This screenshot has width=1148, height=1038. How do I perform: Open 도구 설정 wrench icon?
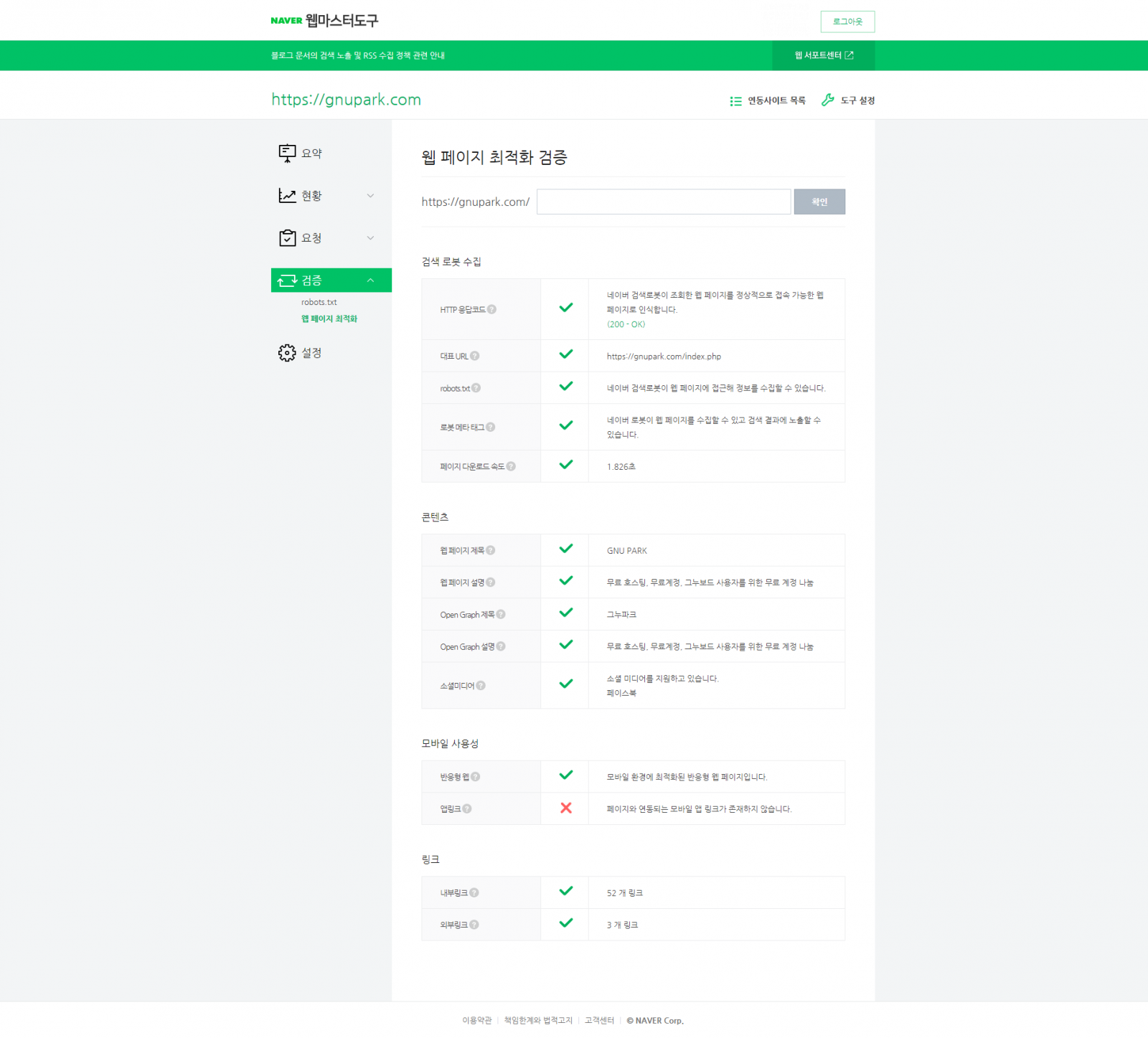828,100
